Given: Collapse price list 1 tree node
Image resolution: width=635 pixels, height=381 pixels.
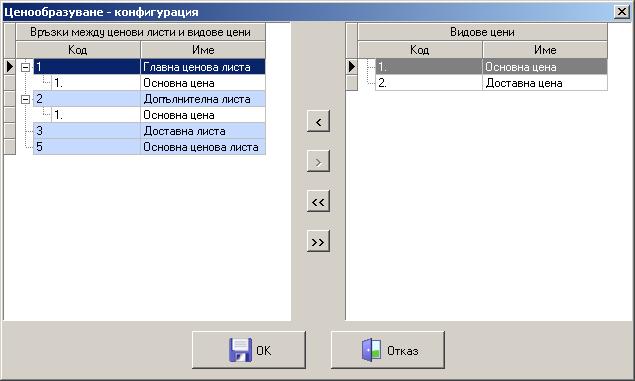Looking at the screenshot, I should [x=26, y=67].
